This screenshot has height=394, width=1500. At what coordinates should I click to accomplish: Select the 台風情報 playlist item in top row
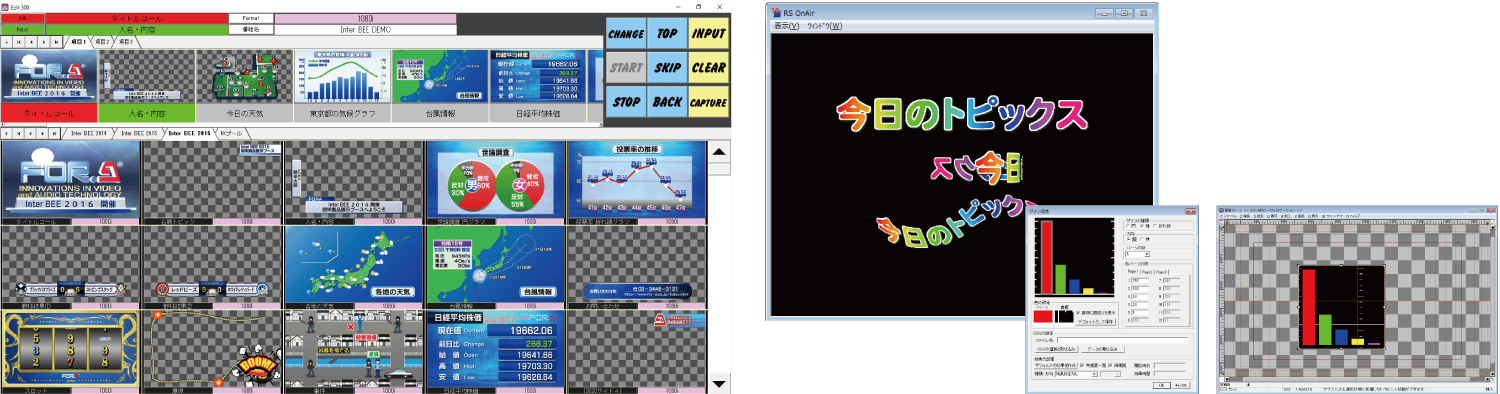pos(440,86)
